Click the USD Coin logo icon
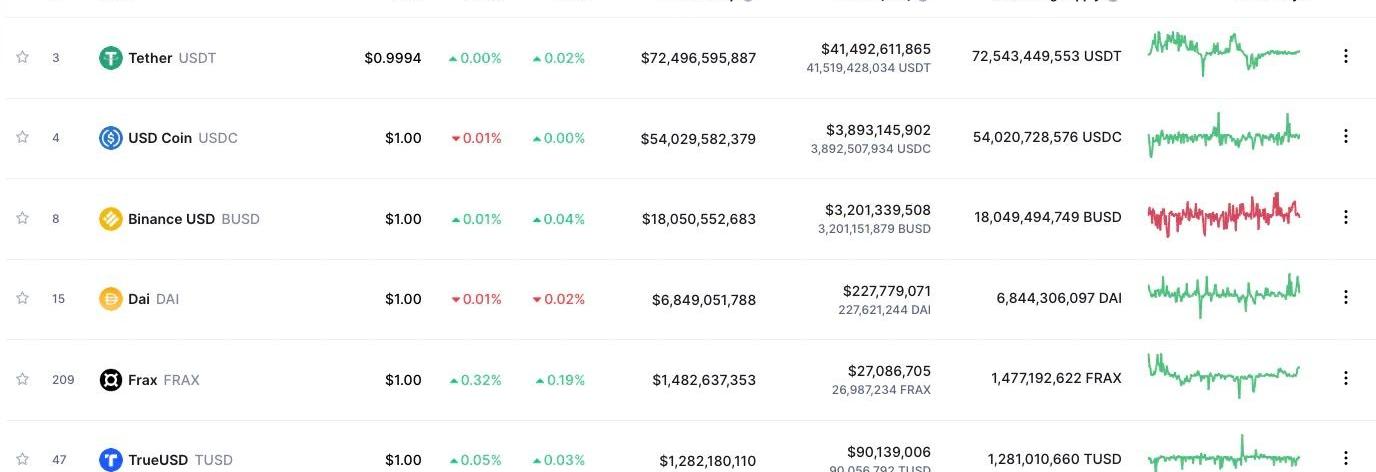The height and width of the screenshot is (472, 1376). (110, 138)
